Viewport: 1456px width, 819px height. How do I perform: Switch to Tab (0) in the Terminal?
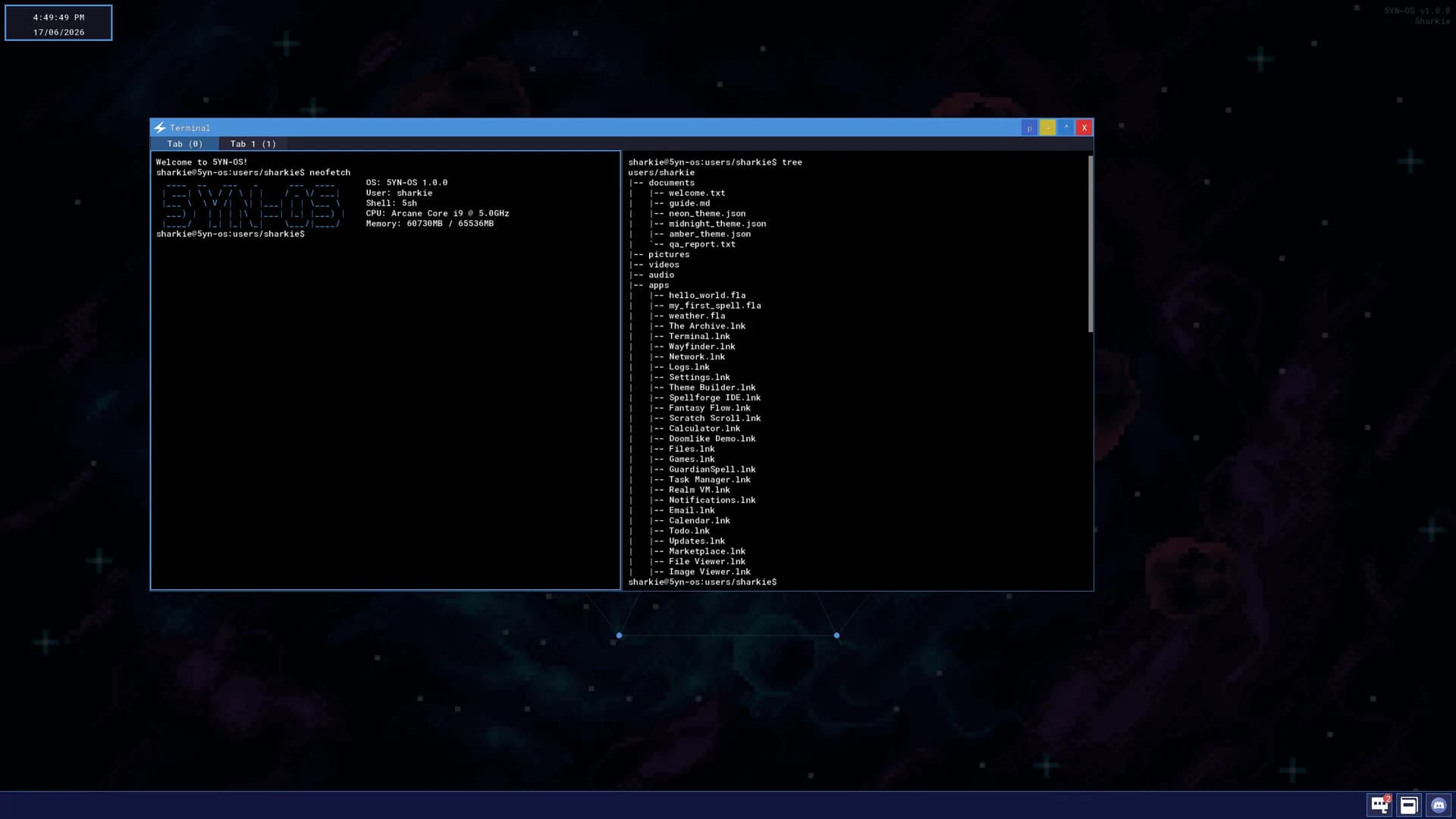click(x=184, y=143)
